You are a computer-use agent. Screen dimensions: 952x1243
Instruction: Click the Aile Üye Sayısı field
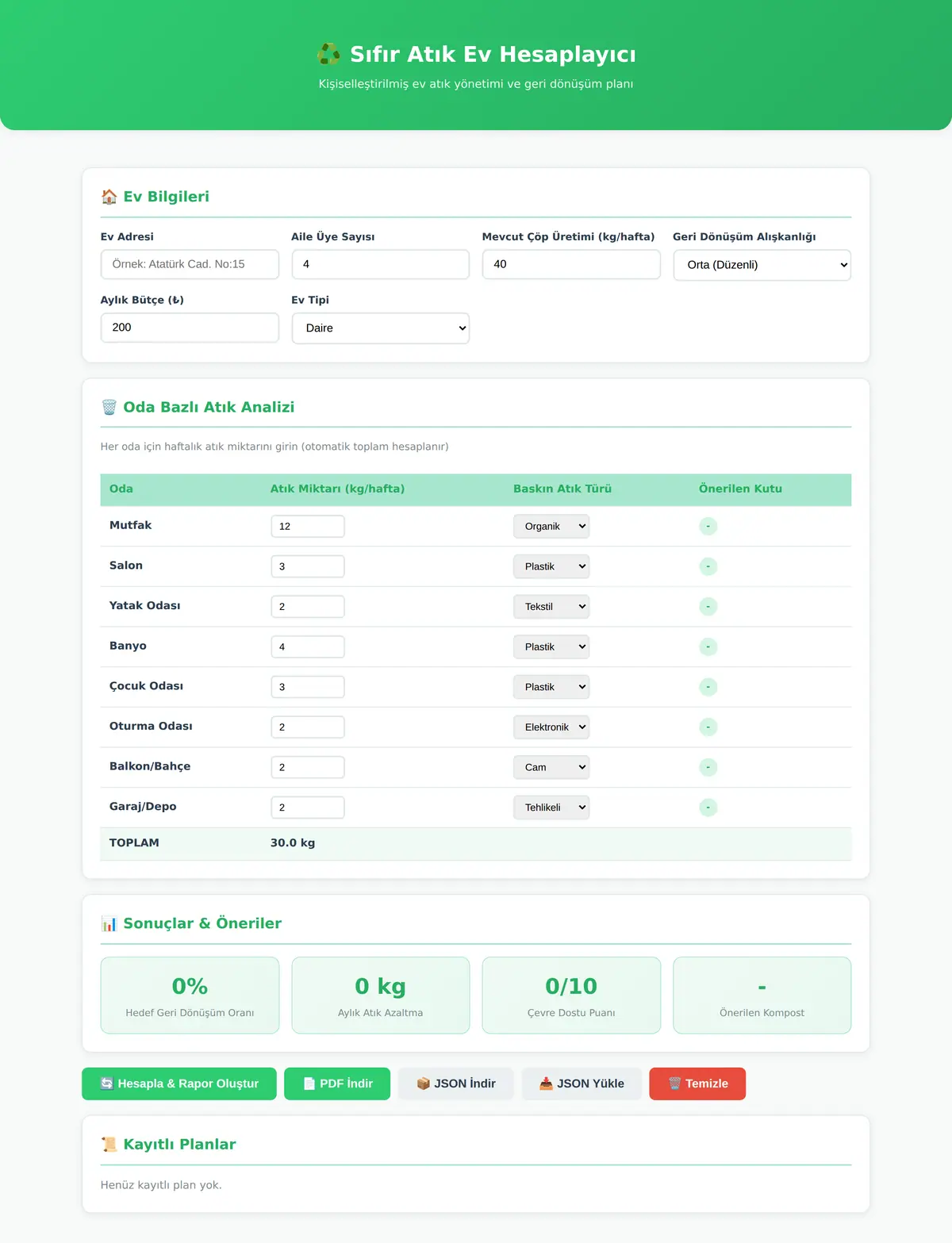[381, 264]
